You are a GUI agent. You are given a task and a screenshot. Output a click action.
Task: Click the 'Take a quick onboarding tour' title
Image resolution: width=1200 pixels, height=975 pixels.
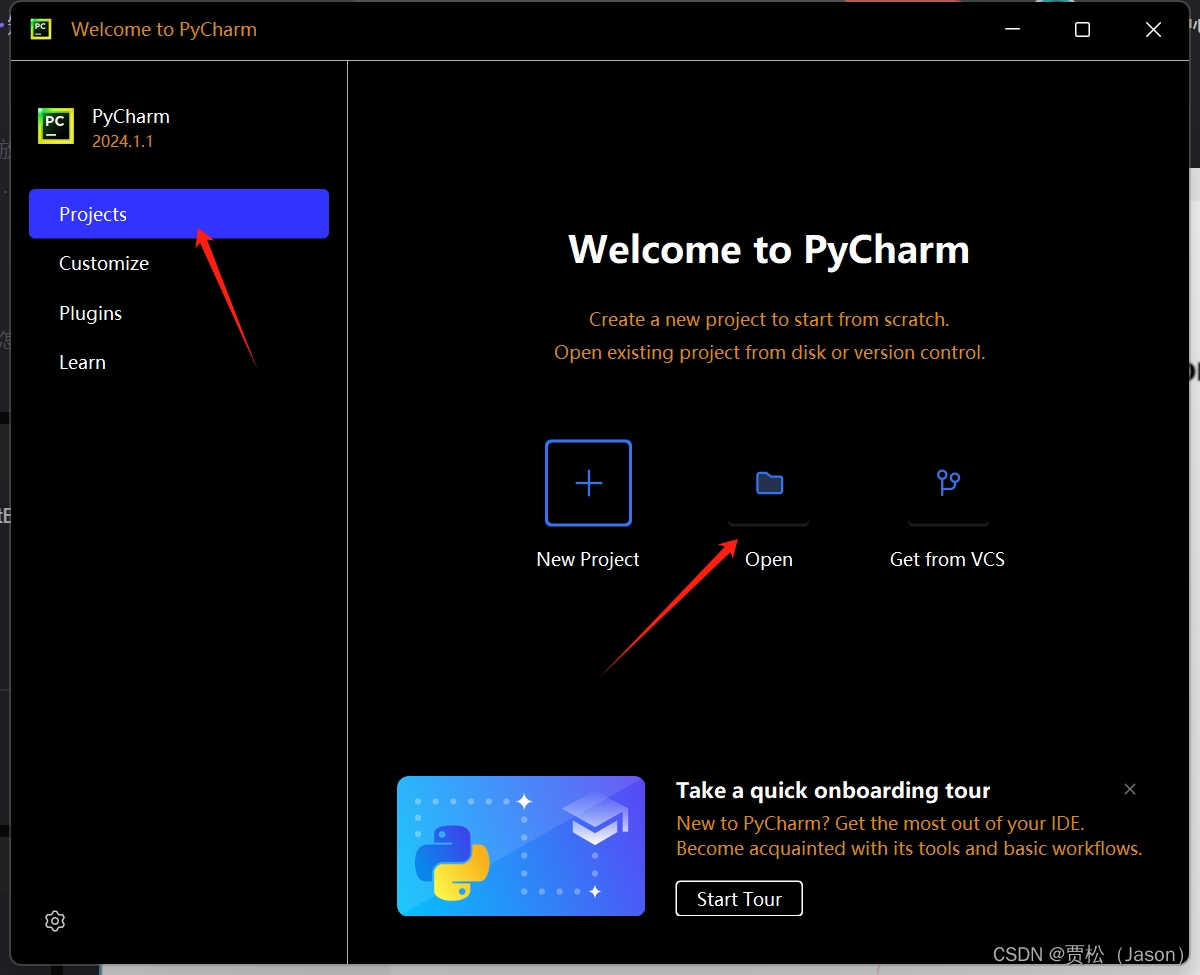click(833, 790)
